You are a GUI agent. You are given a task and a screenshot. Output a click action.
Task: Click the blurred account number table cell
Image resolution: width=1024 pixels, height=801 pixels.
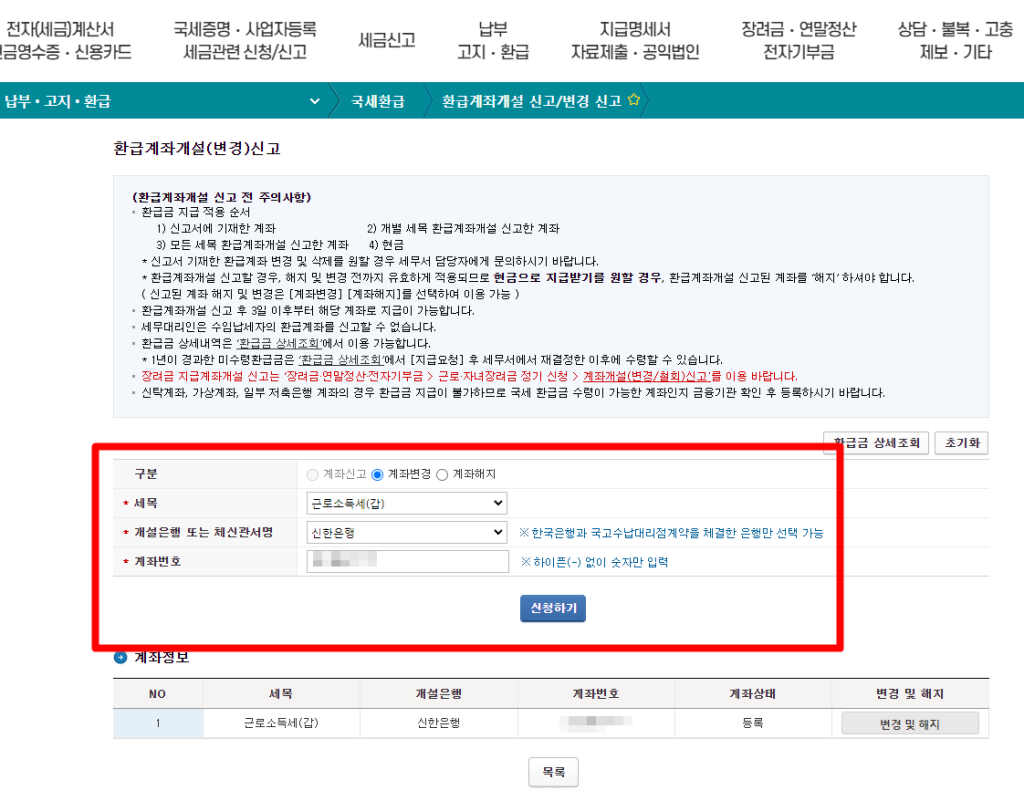click(596, 722)
